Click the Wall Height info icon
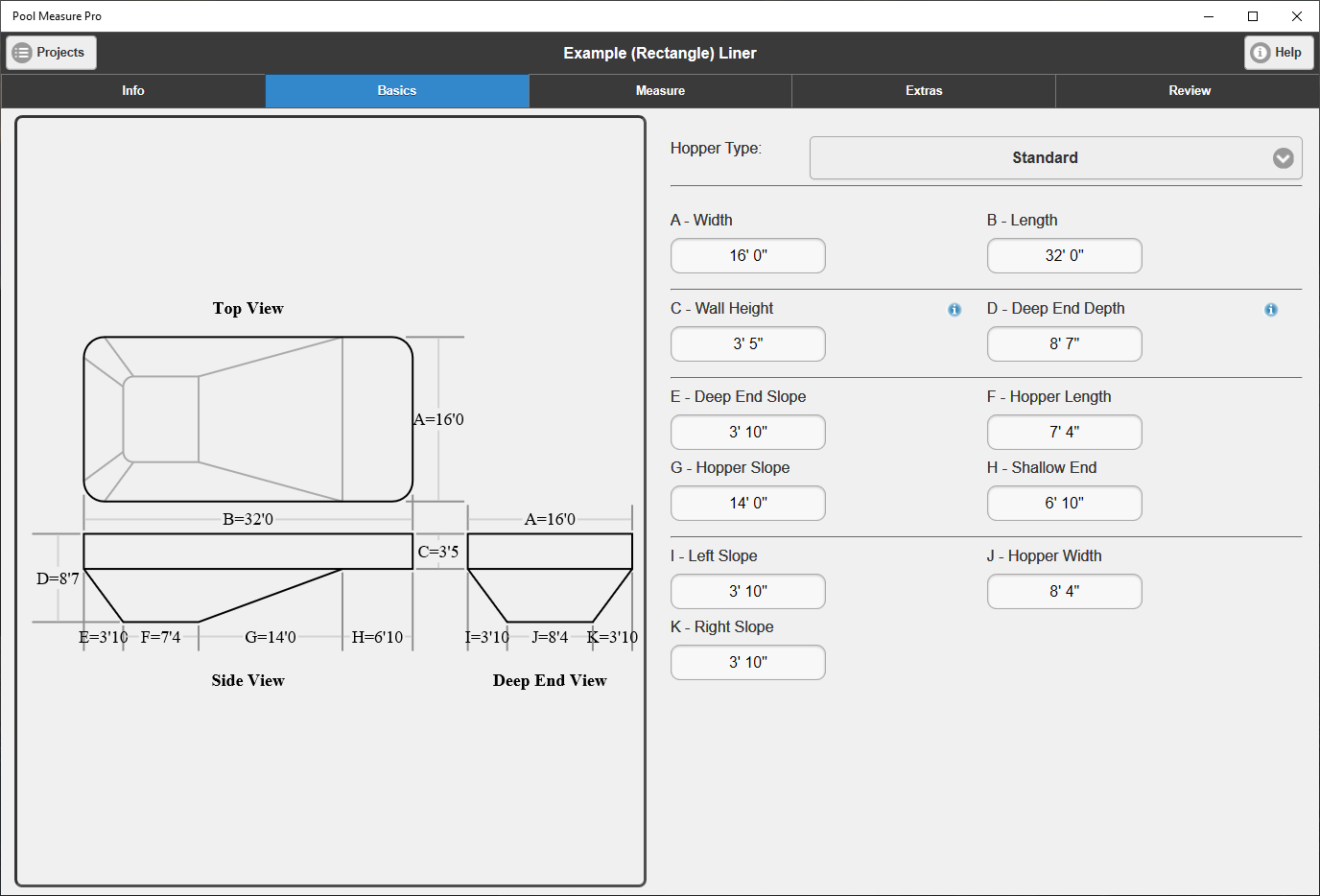Screen dimensions: 1320x896 click(955, 310)
